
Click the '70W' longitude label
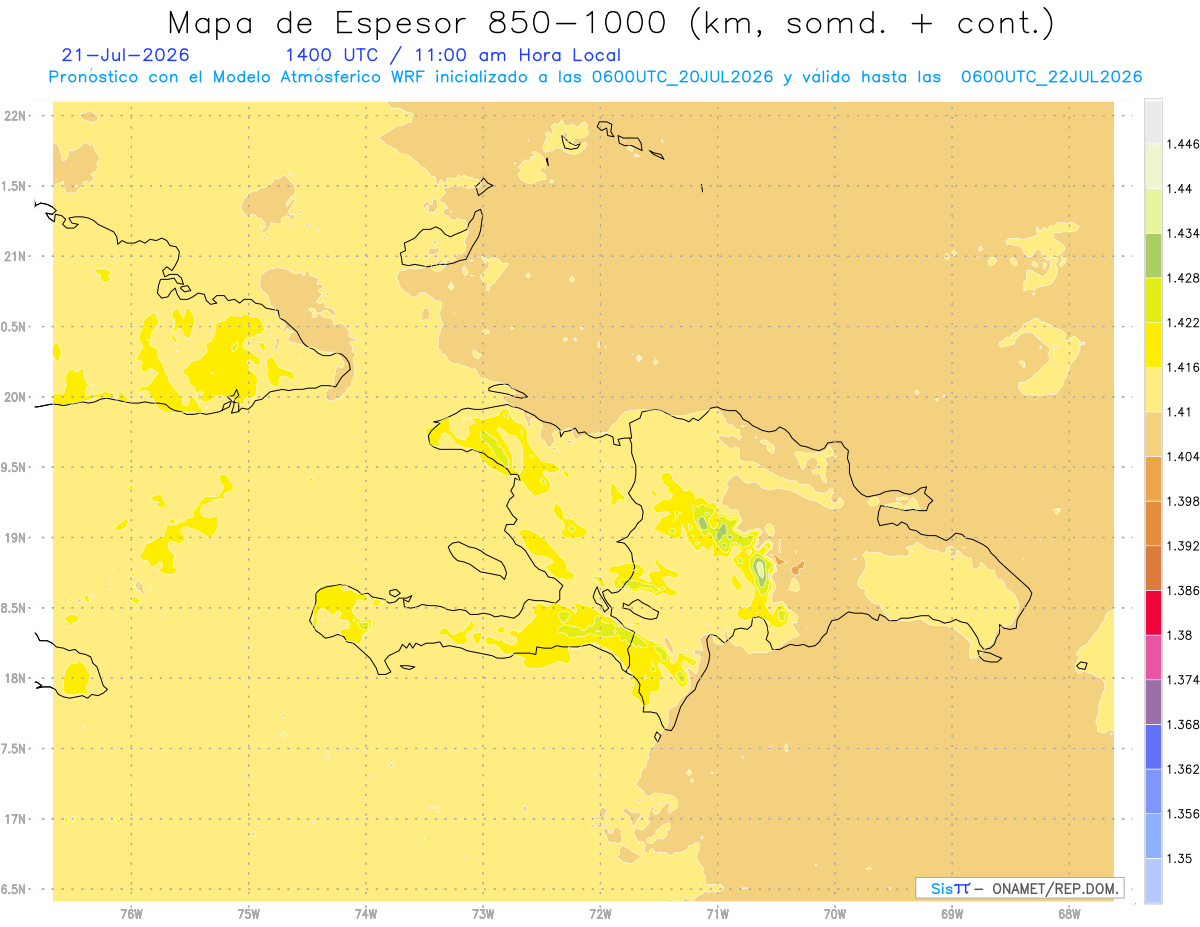pos(835,914)
